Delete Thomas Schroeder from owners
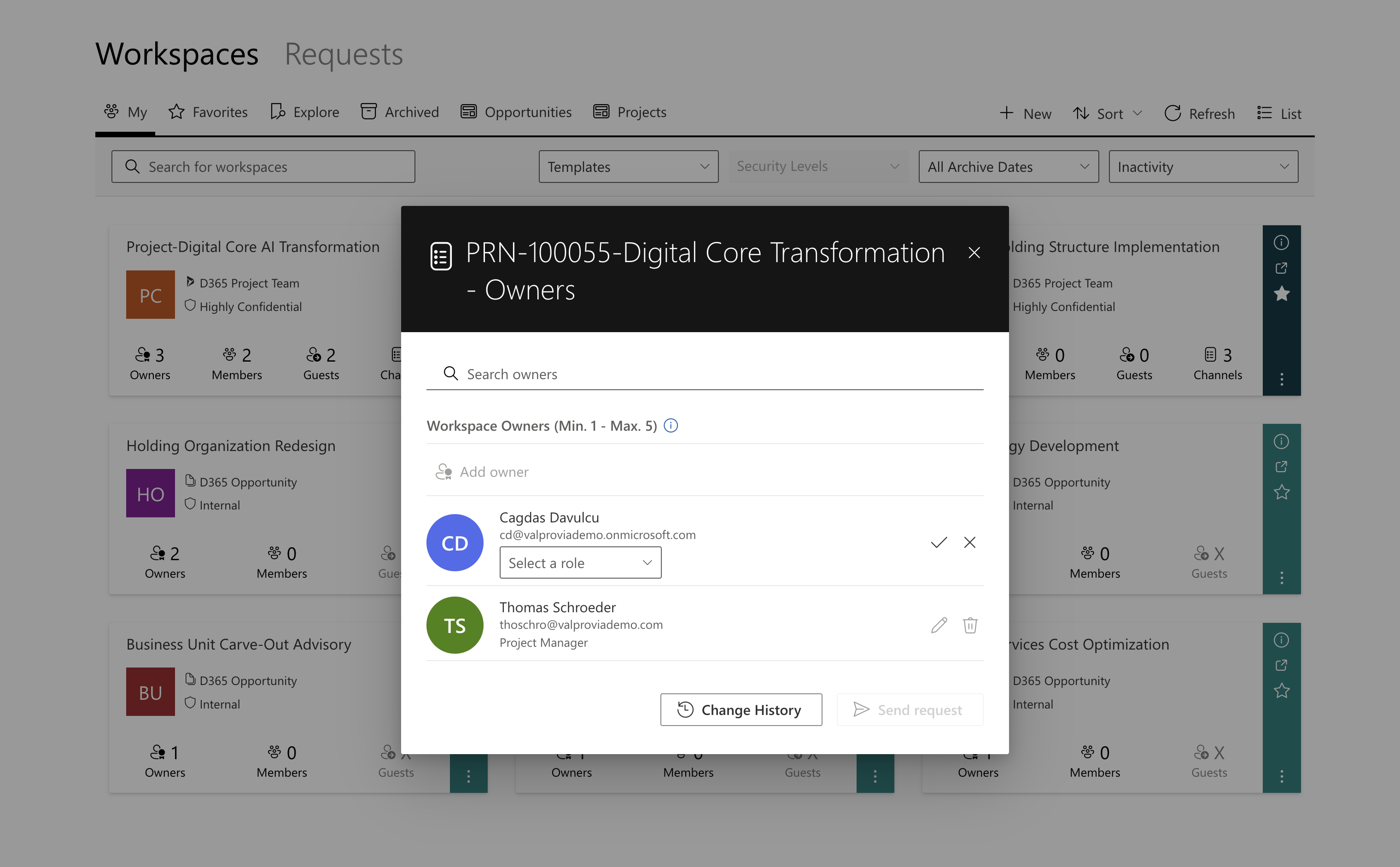Screen dimensions: 1400x867 pos(969,625)
